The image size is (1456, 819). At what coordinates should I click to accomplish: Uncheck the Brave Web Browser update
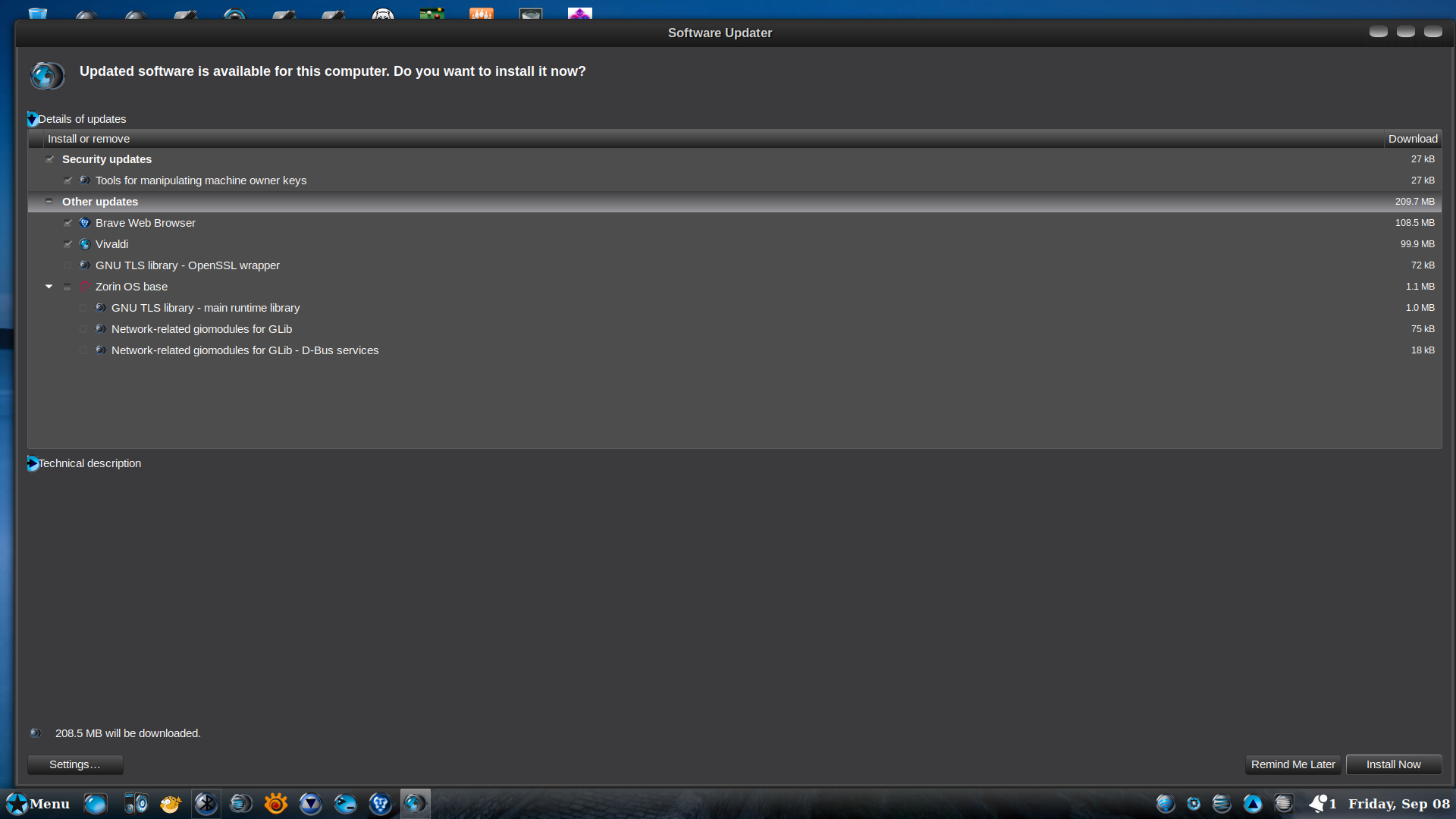pyautogui.click(x=68, y=223)
